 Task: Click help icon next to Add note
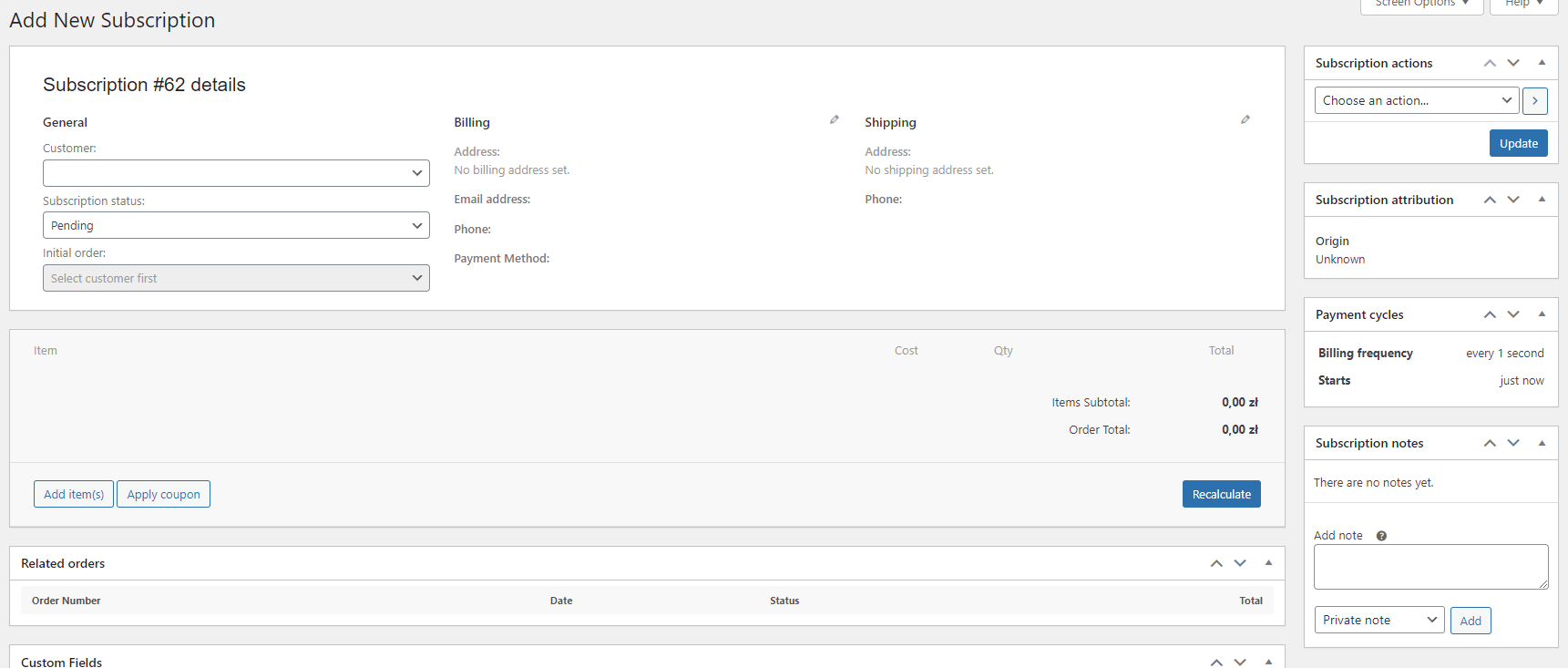point(1381,536)
